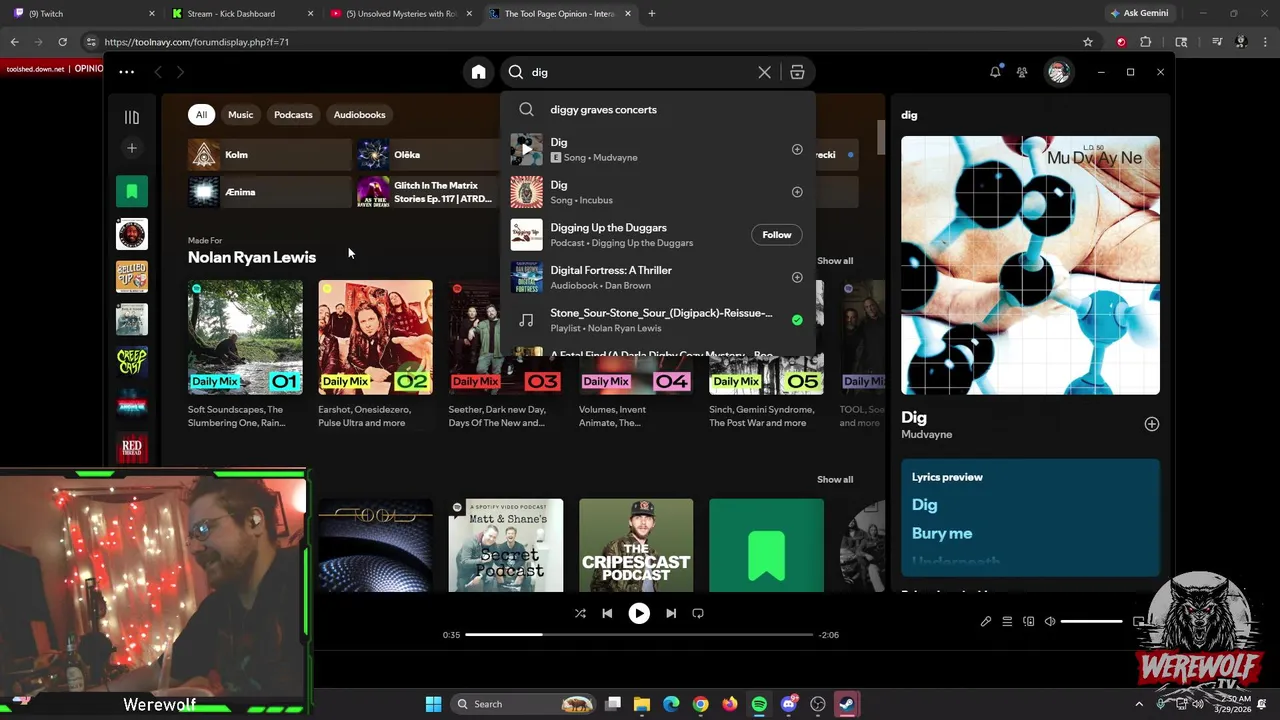The width and height of the screenshot is (1280, 720).
Task: Open Windows Start menu
Action: pos(433,704)
